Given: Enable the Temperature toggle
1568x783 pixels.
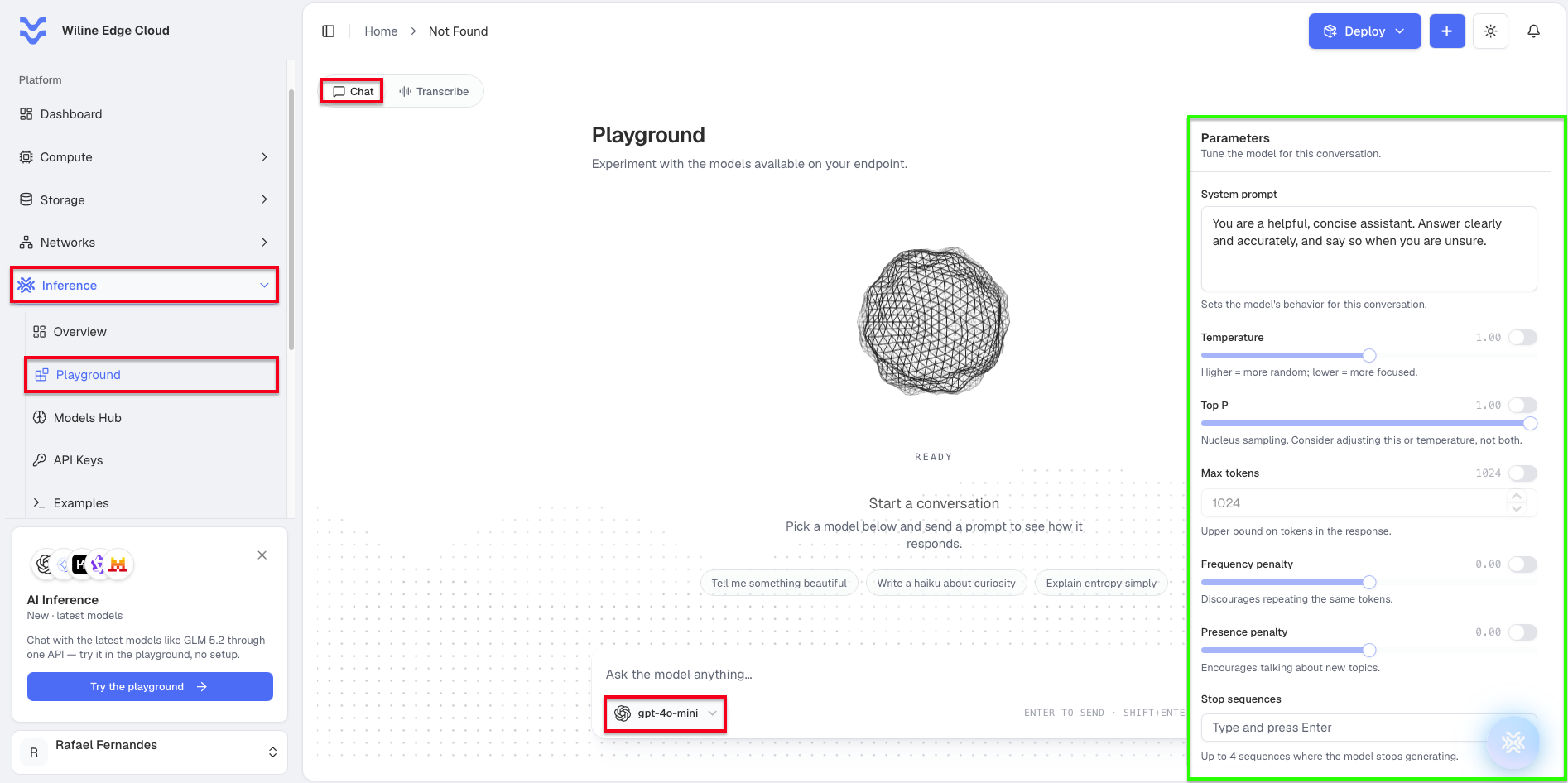Looking at the screenshot, I should [x=1522, y=337].
